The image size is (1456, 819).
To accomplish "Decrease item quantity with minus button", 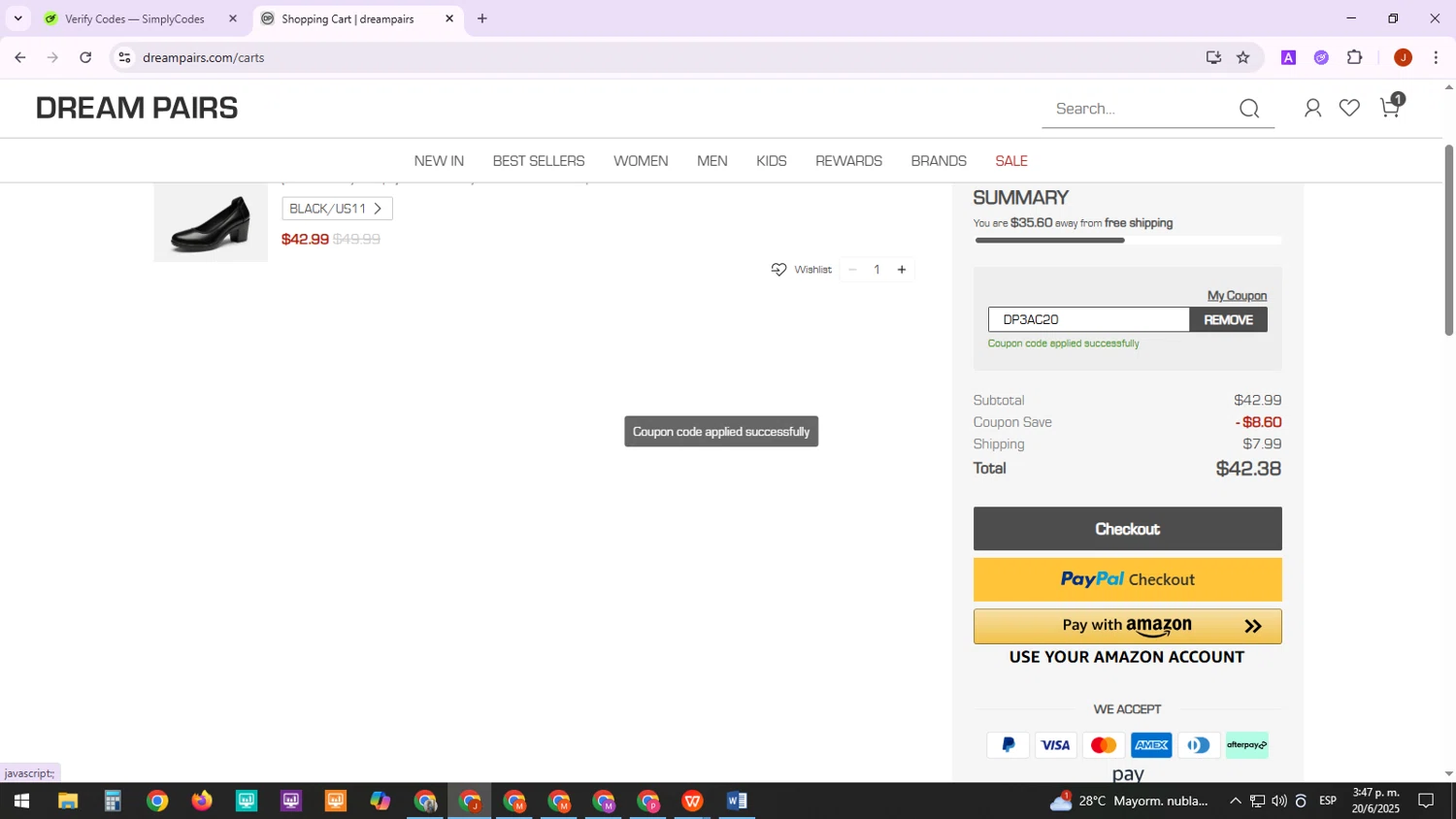I will point(852,270).
